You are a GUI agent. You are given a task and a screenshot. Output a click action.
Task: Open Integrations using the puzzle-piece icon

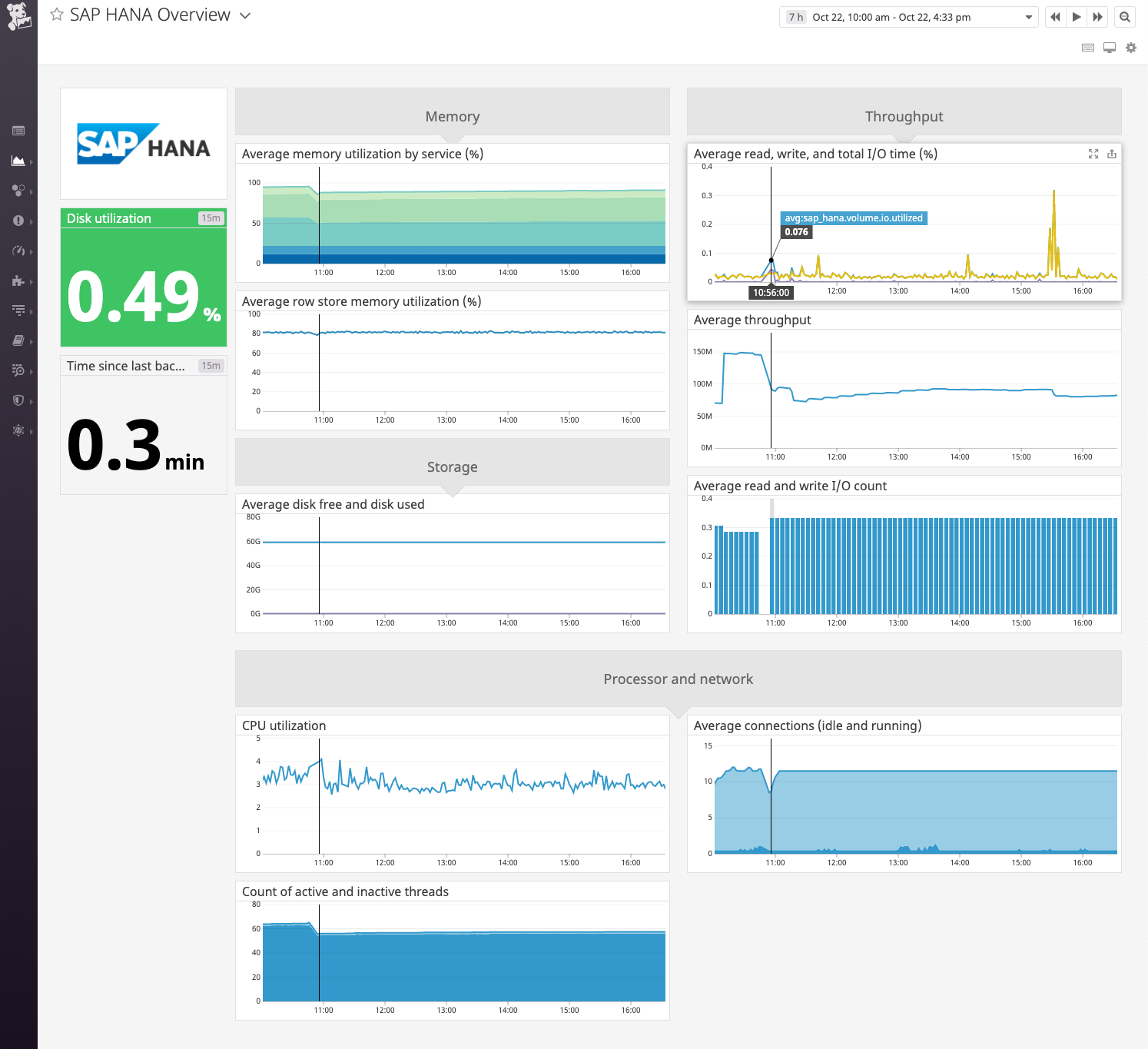[18, 281]
